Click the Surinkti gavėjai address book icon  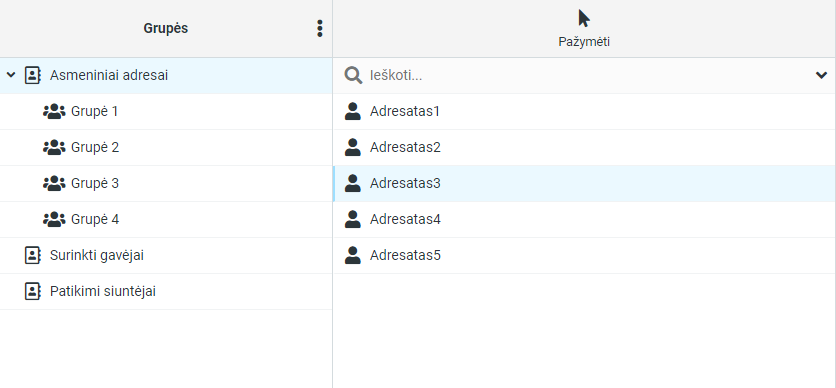coord(33,255)
